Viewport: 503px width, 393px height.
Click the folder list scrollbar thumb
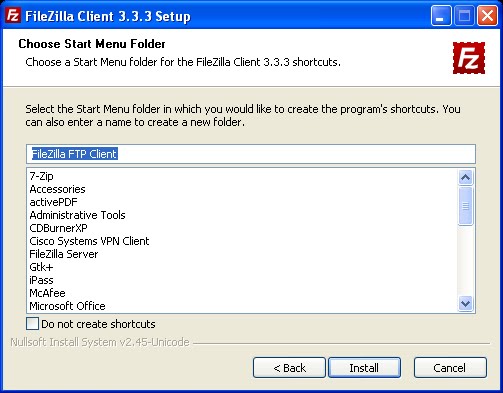465,206
